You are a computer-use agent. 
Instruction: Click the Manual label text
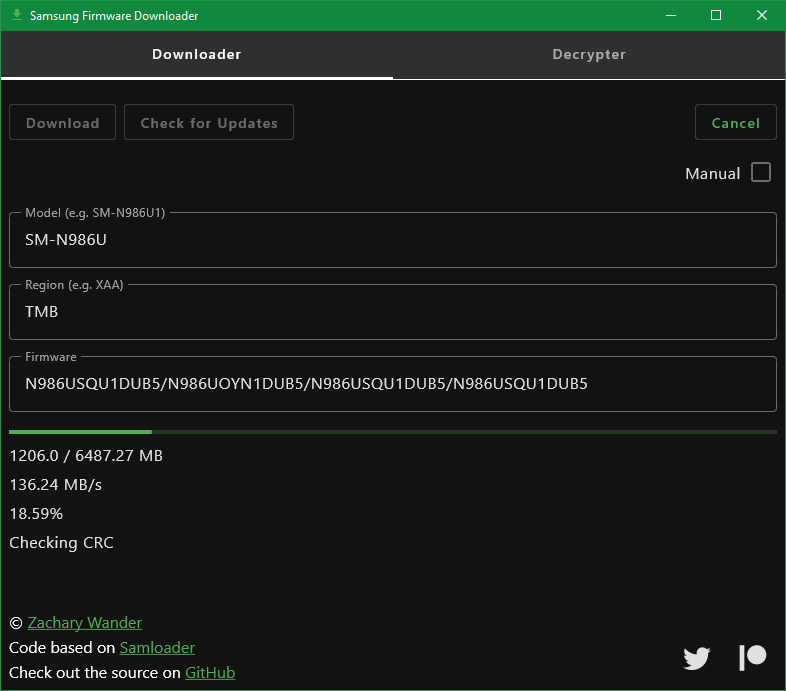click(x=712, y=174)
